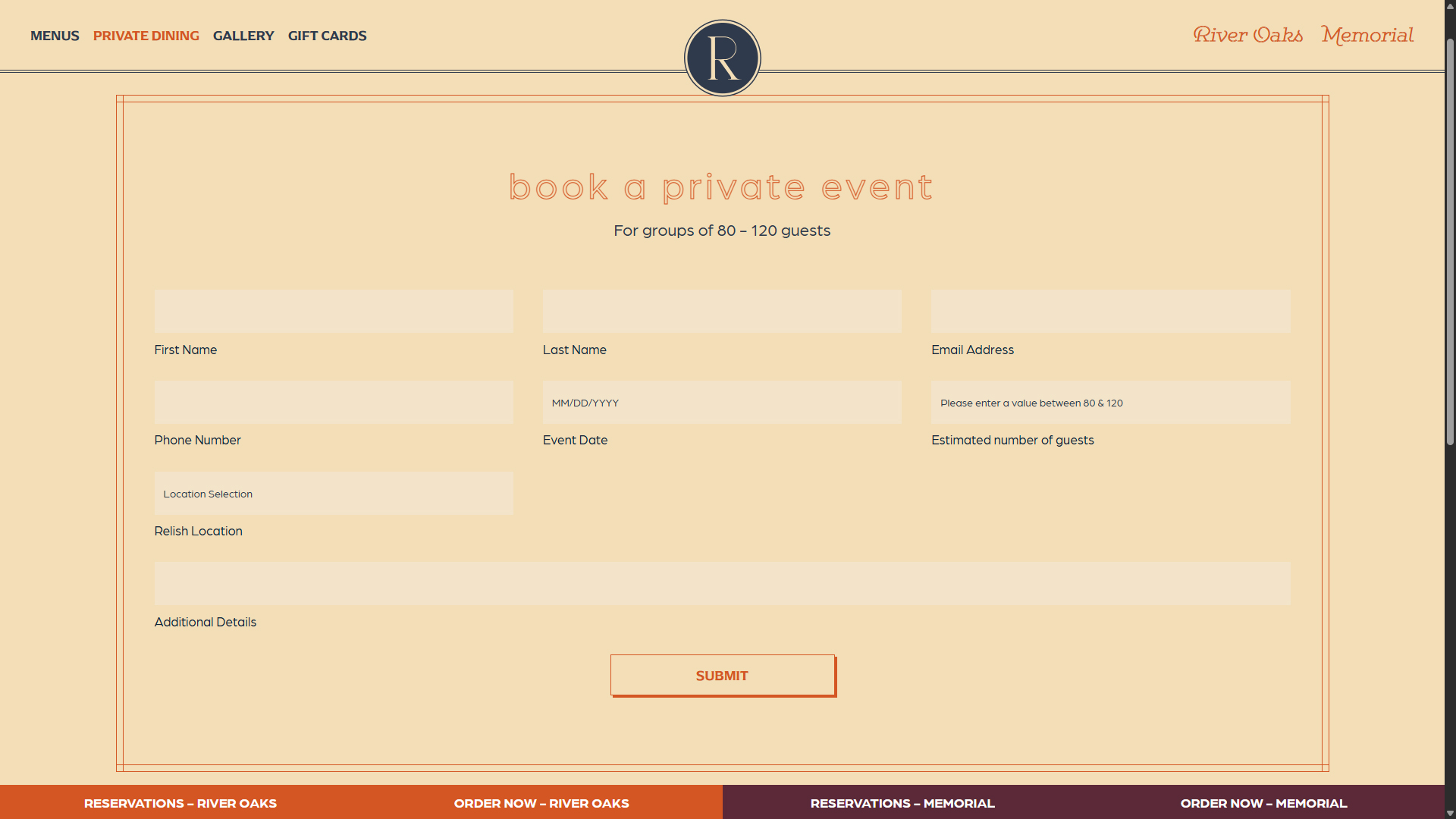Click the circular R logo in the header
1456x819 pixels.
(x=722, y=57)
